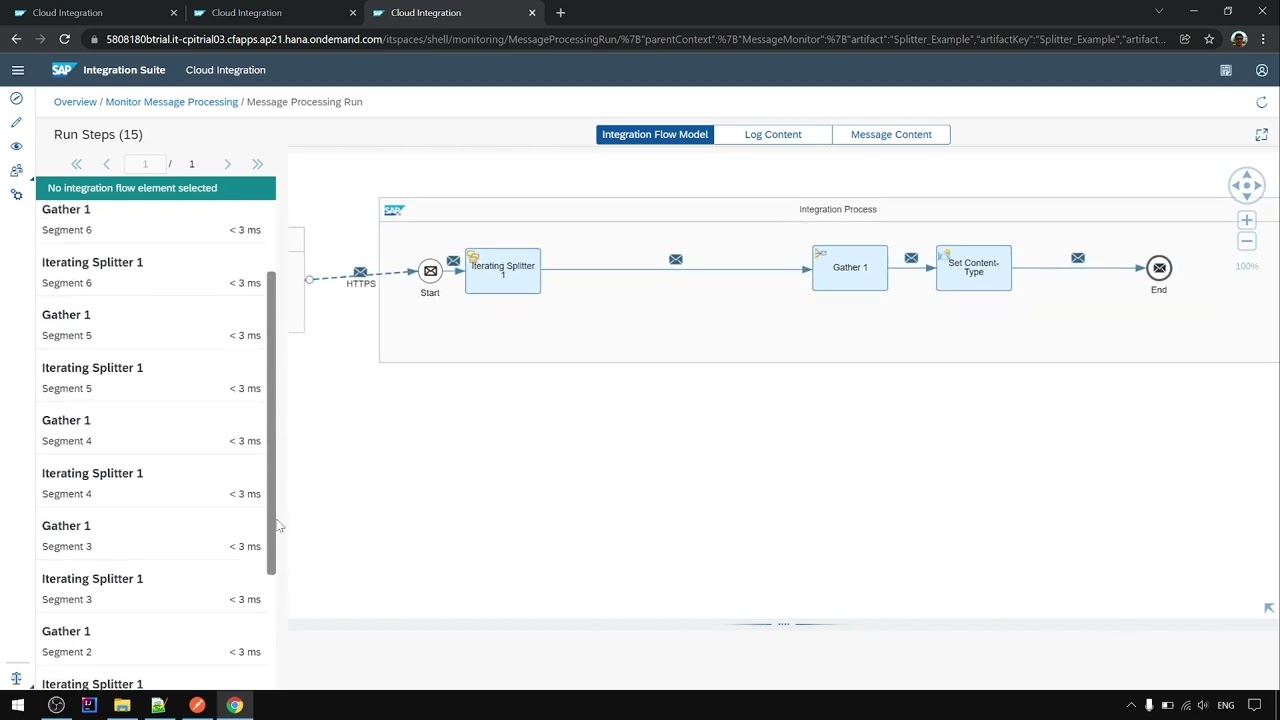Click the envelope before the End event
The height and width of the screenshot is (720, 1280).
pyautogui.click(x=1078, y=258)
